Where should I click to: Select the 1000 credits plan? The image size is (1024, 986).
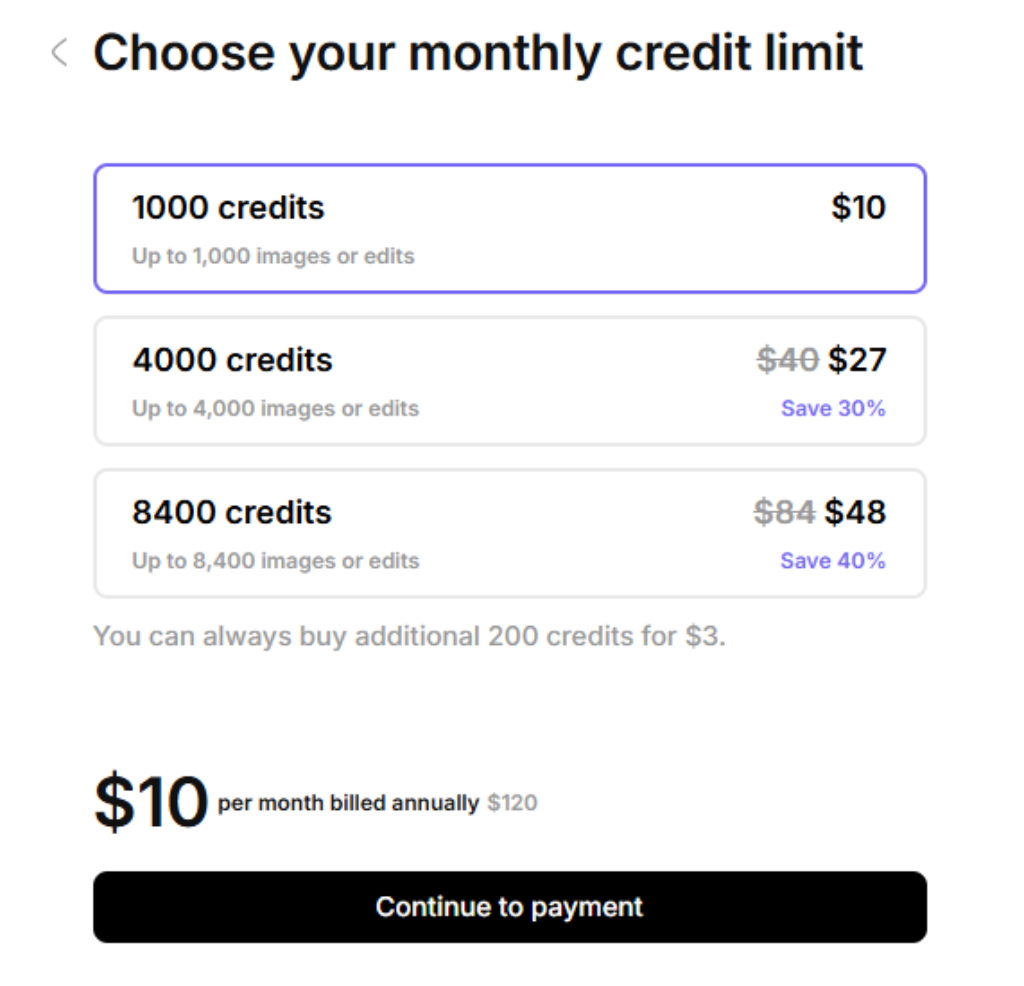coord(510,227)
